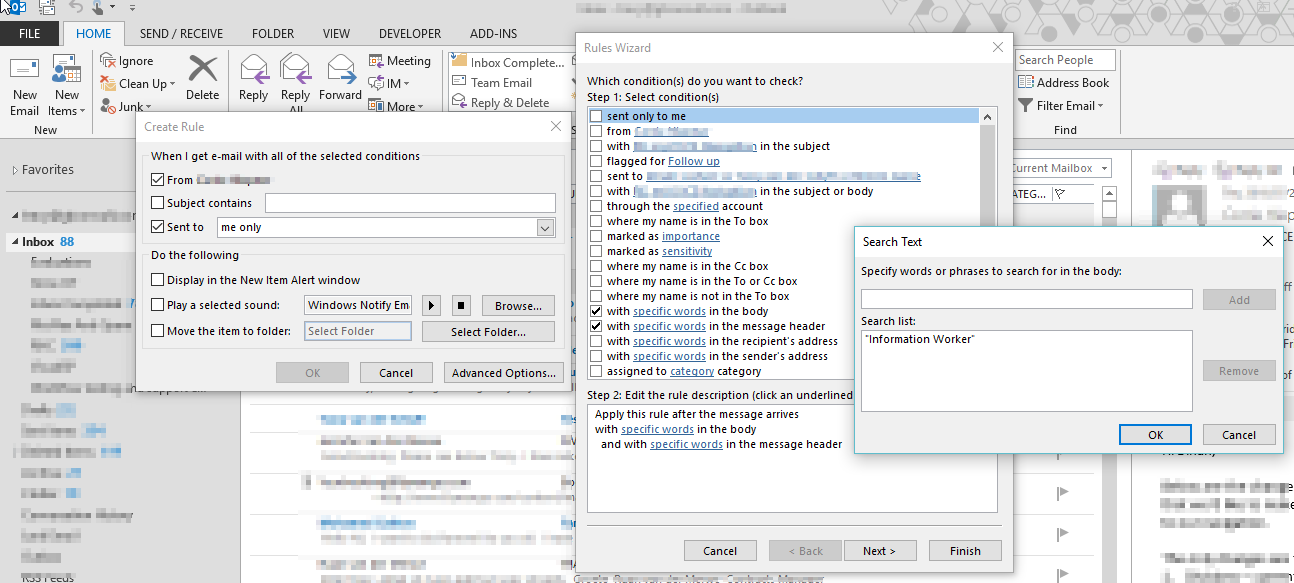The image size is (1294, 583).
Task: Click OK in Search Text dialog
Action: coord(1155,435)
